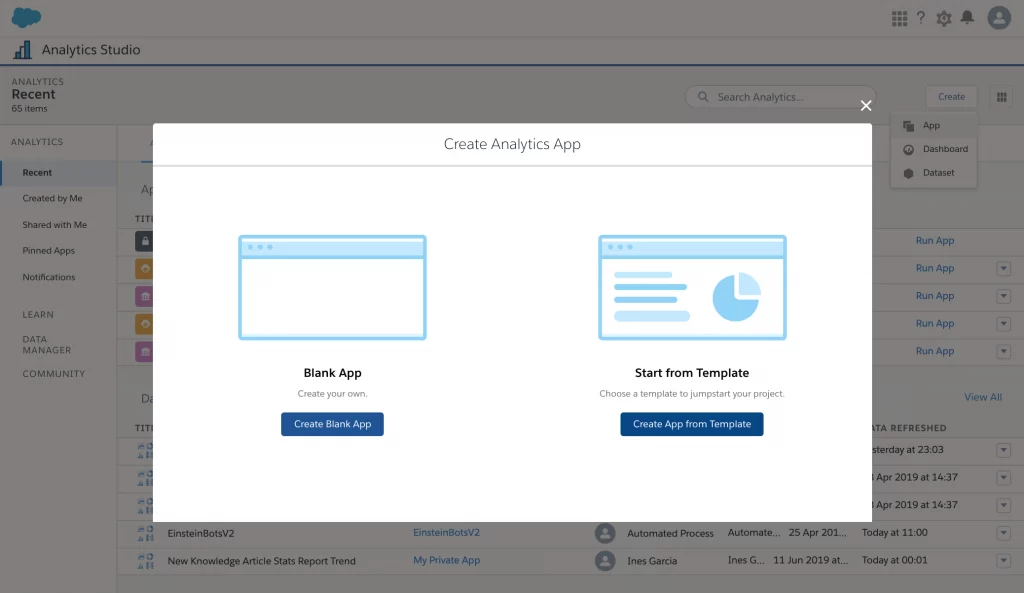This screenshot has width=1024, height=593.
Task: Choose Dataset from the Create menu
Action: (x=934, y=172)
